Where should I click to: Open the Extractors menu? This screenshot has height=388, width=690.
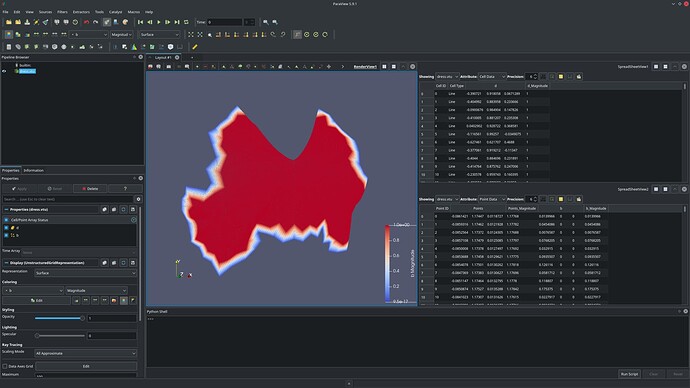(x=81, y=12)
